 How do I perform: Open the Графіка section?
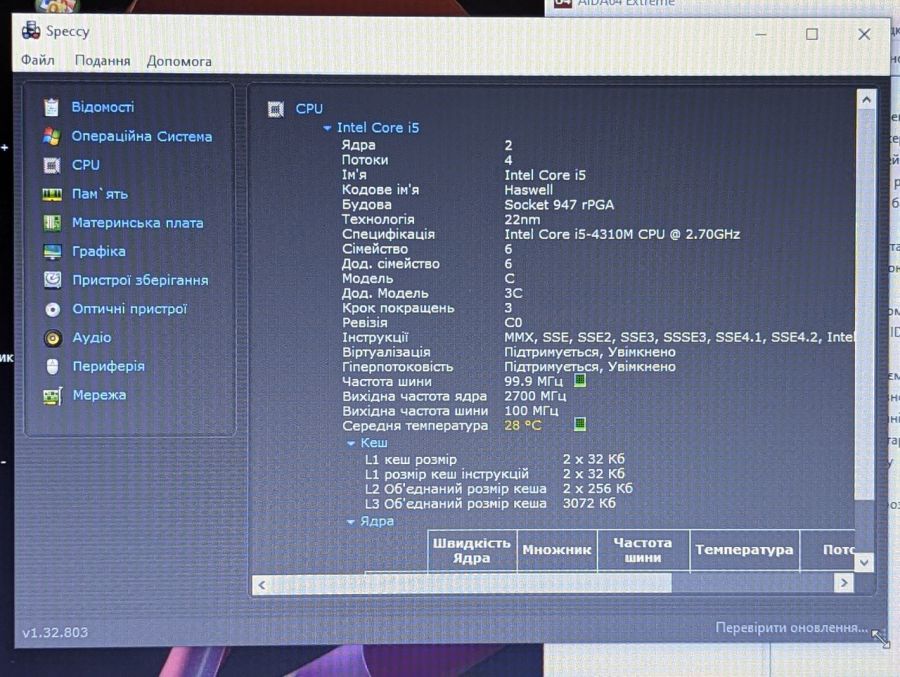point(99,252)
